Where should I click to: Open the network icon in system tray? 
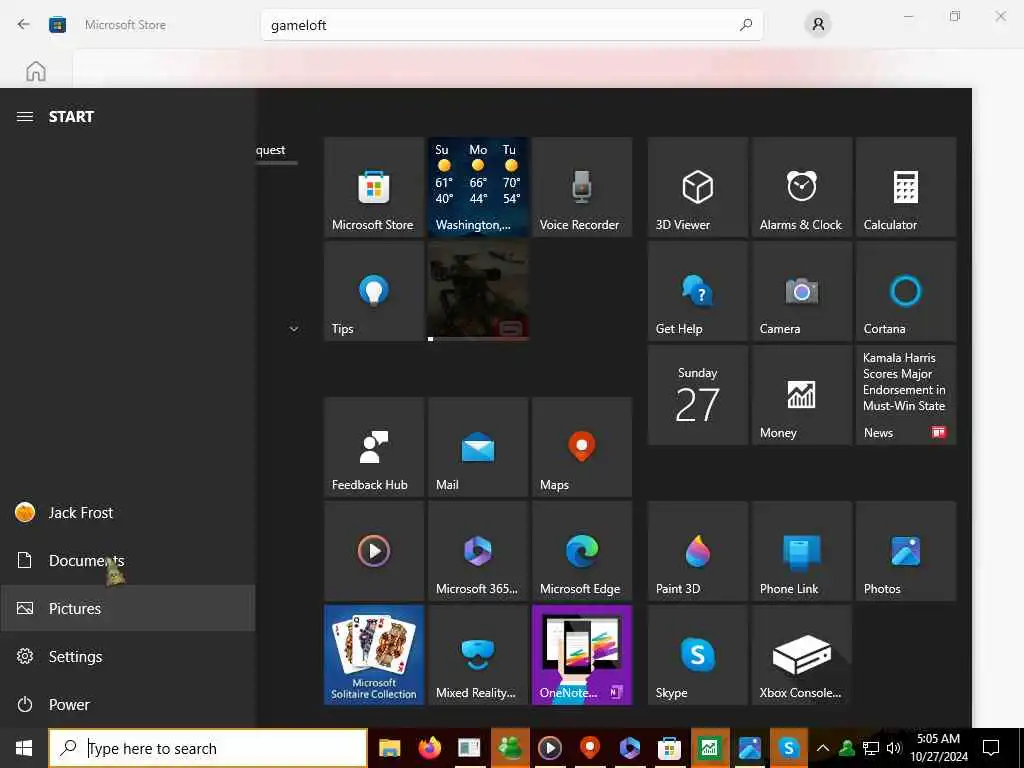(871, 748)
